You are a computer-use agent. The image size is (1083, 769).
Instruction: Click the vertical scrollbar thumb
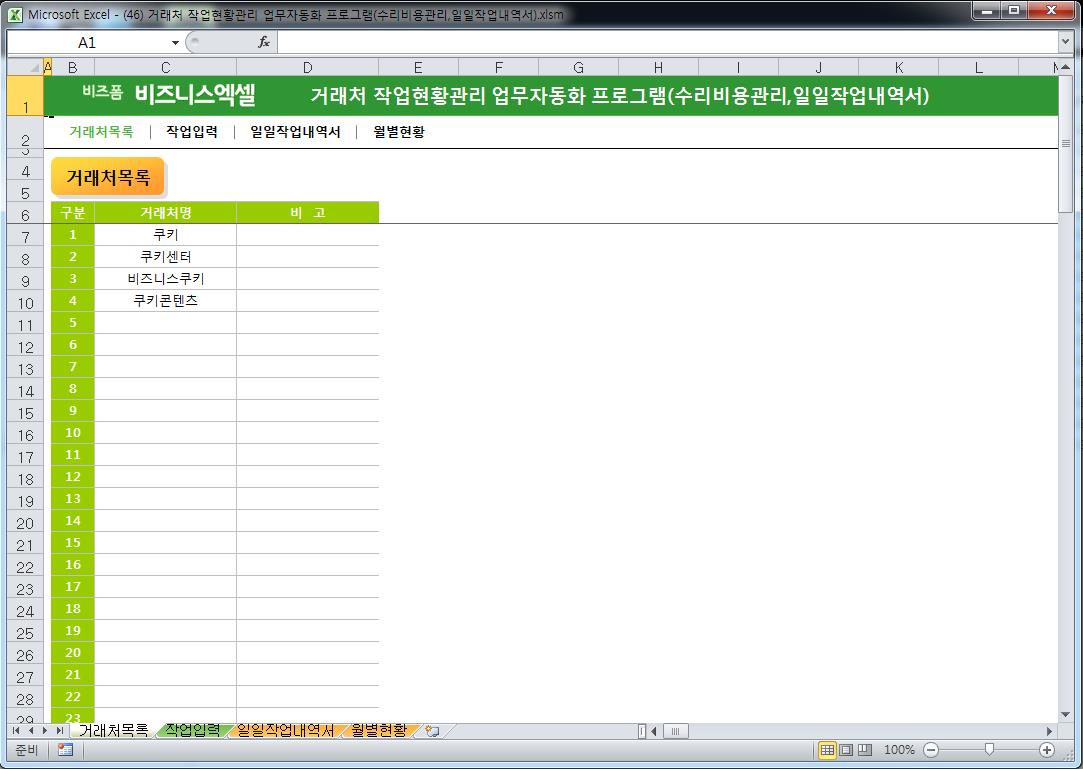click(1065, 144)
